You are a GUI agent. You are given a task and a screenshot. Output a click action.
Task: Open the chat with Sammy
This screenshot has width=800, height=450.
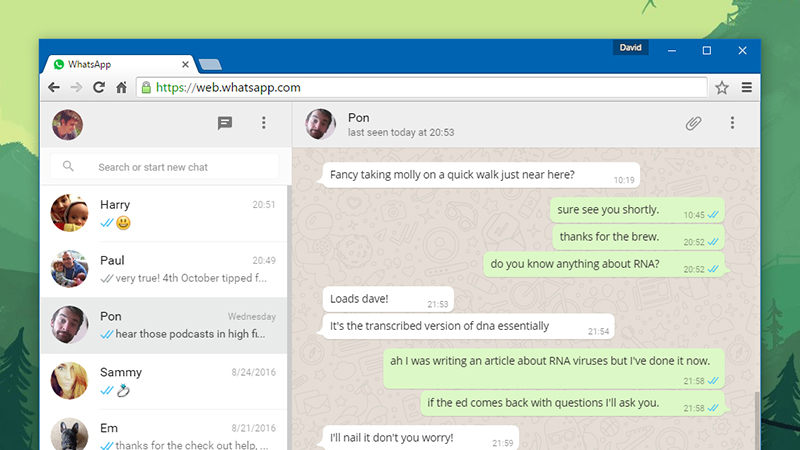tap(164, 381)
